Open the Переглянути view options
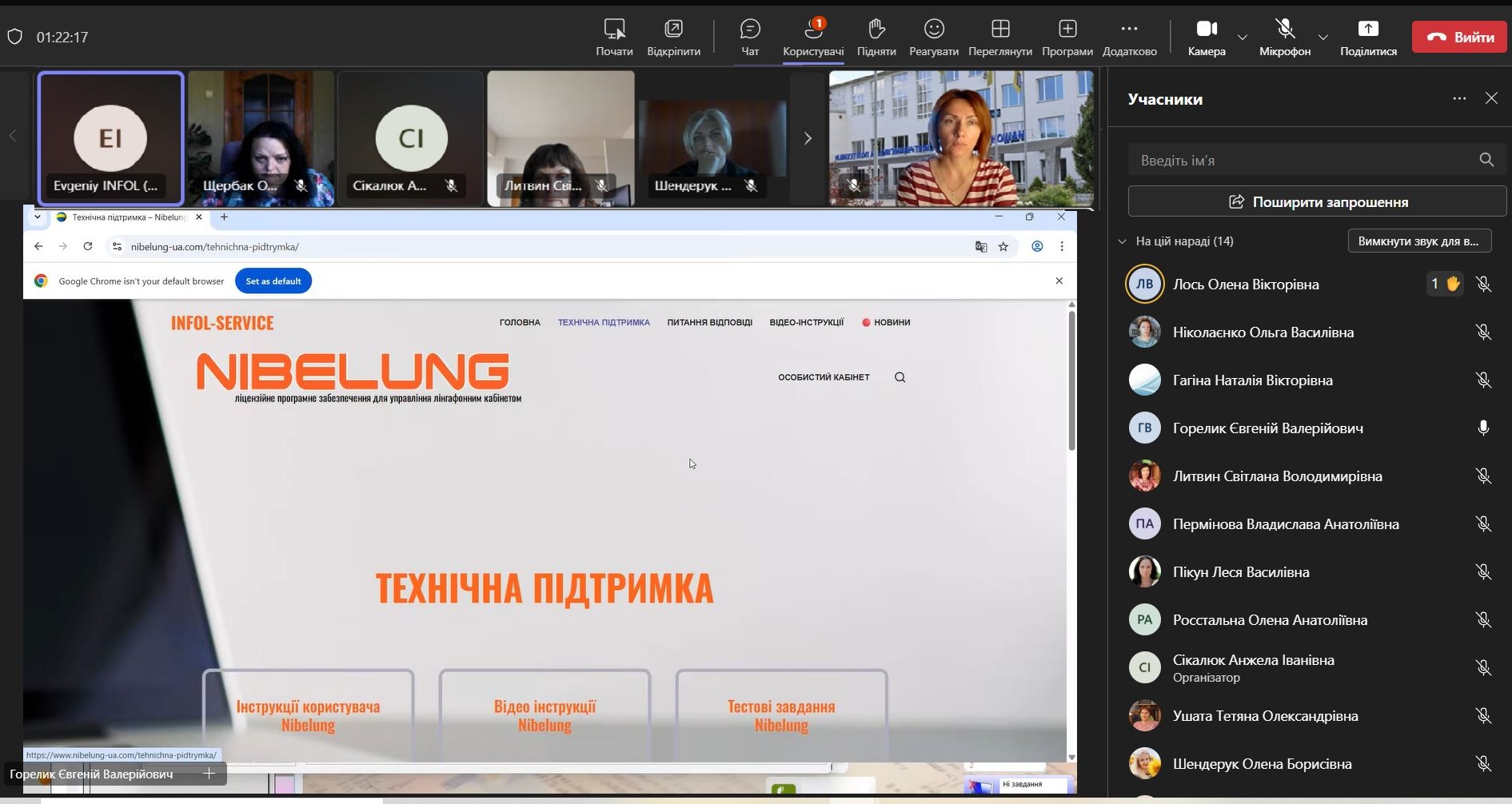This screenshot has width=1512, height=804. (x=1000, y=37)
